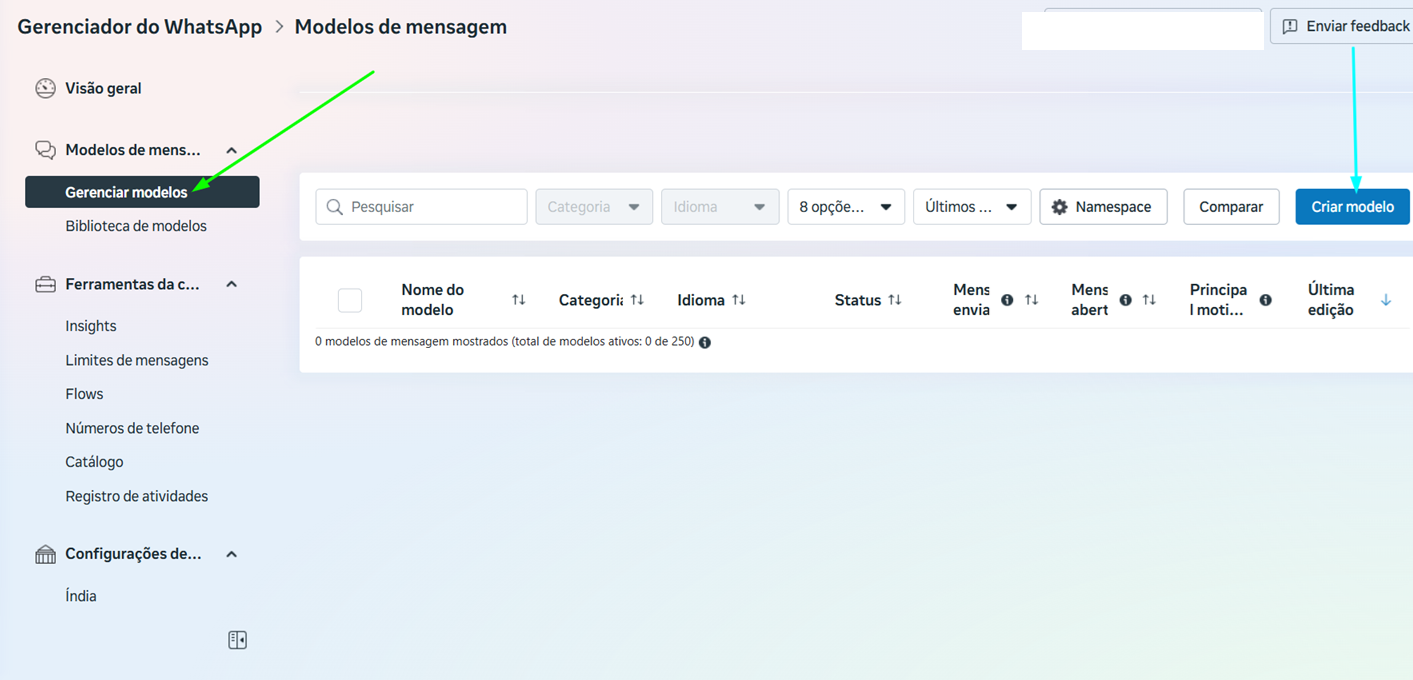
Task: Go to Números de telefone
Action: pyautogui.click(x=132, y=428)
